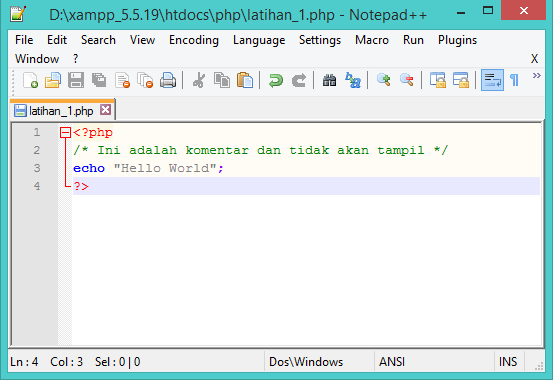The height and width of the screenshot is (380, 553).
Task: Toggle the INS insert mode indicator
Action: pos(509,362)
